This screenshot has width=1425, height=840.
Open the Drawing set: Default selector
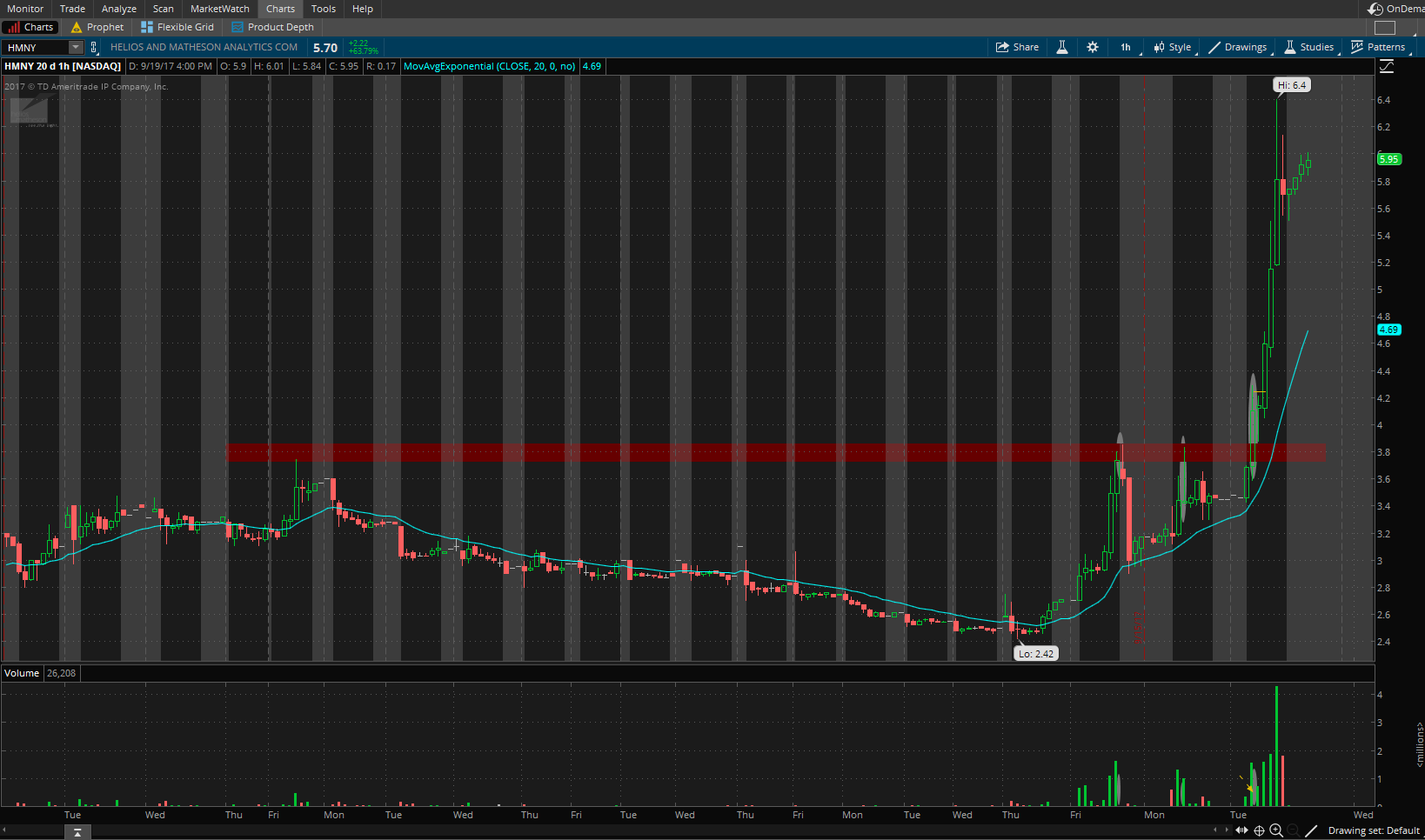coord(1374,830)
